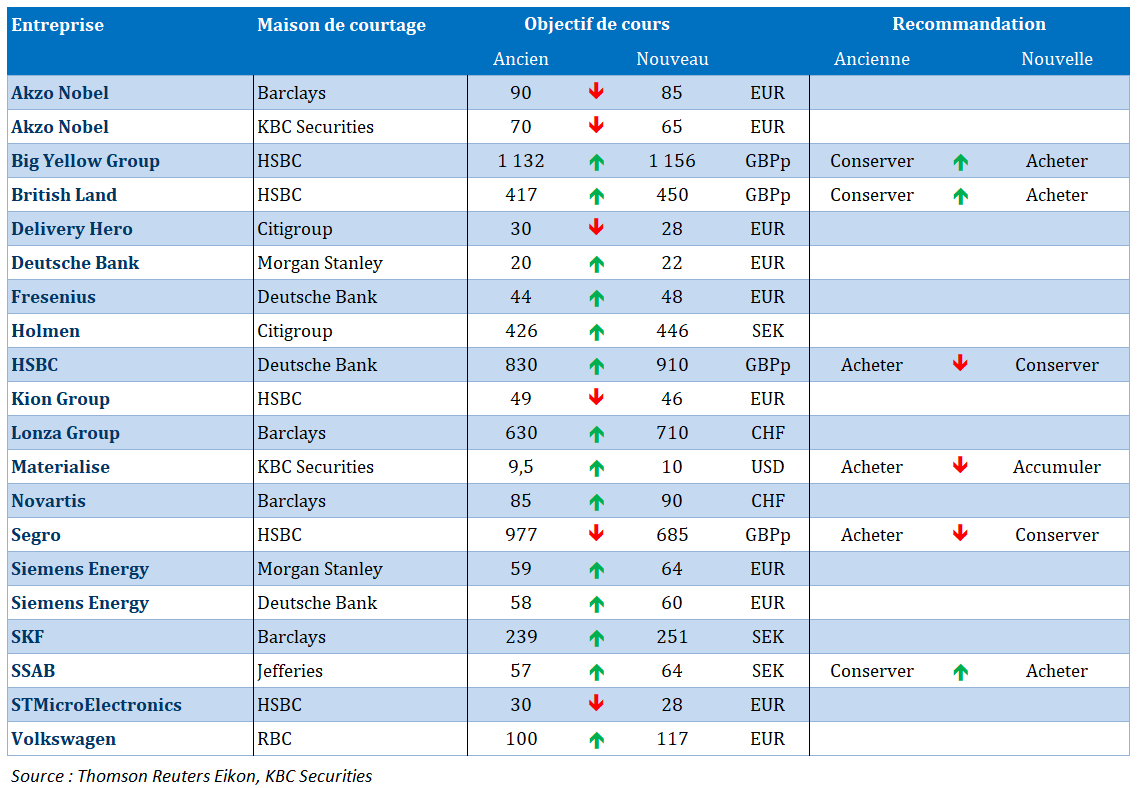Click the 'Nouveau' sub-header
The image size is (1137, 788).
point(672,59)
